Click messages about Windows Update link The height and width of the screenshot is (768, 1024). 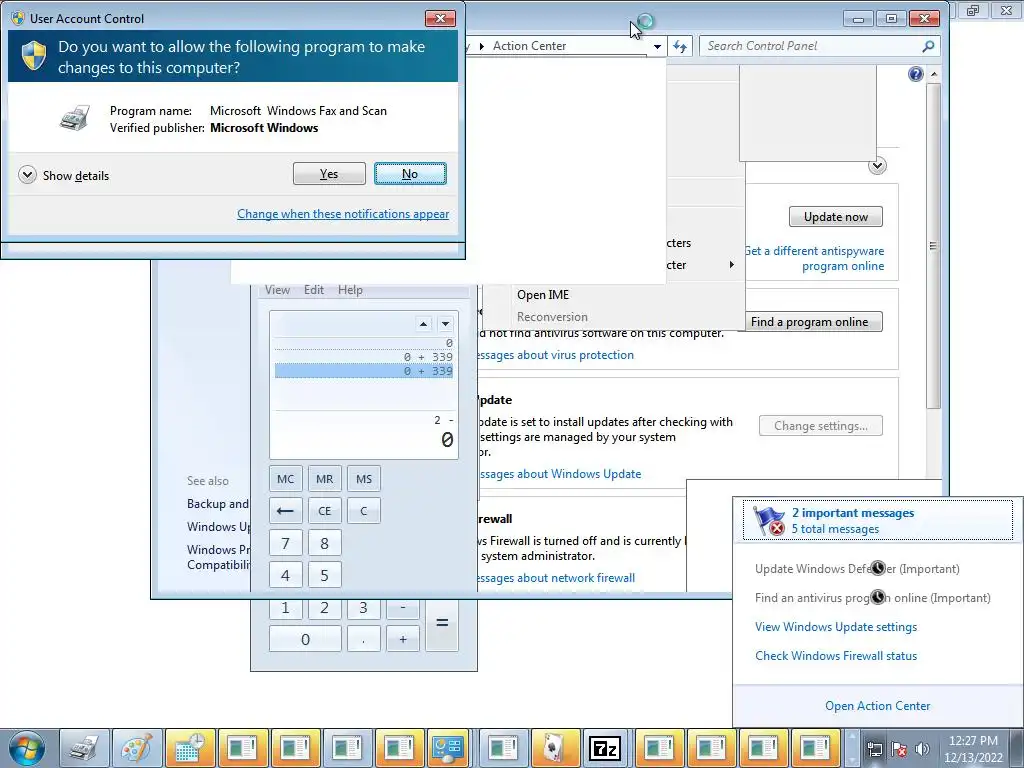tap(558, 473)
